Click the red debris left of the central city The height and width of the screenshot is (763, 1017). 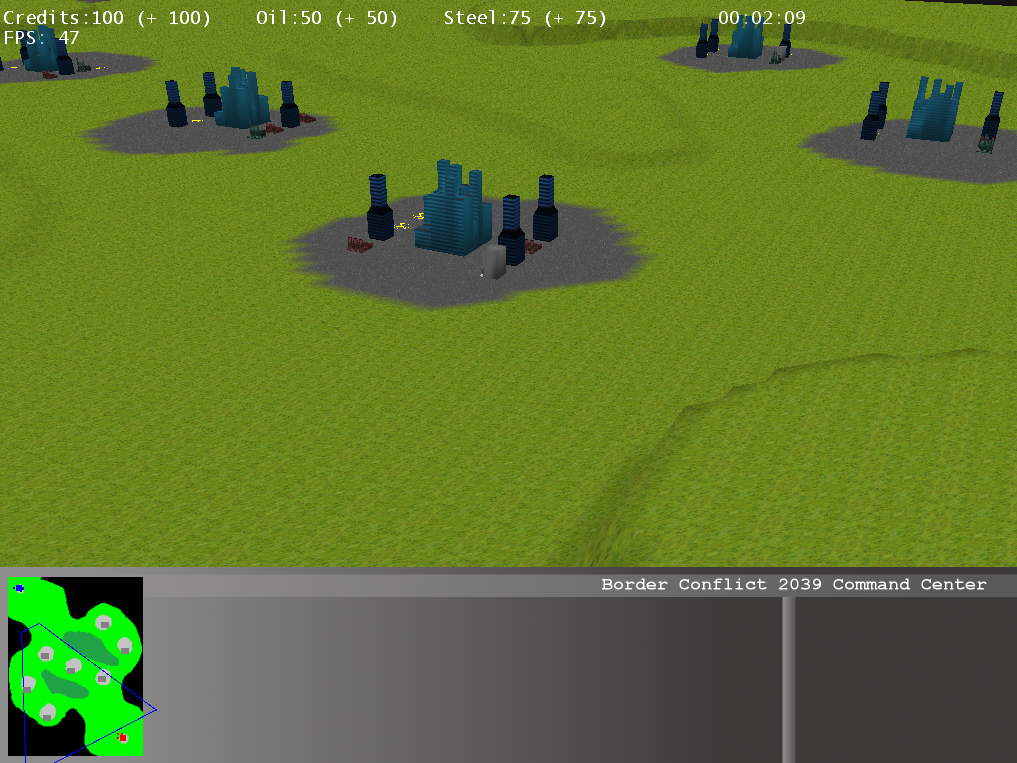click(x=358, y=244)
